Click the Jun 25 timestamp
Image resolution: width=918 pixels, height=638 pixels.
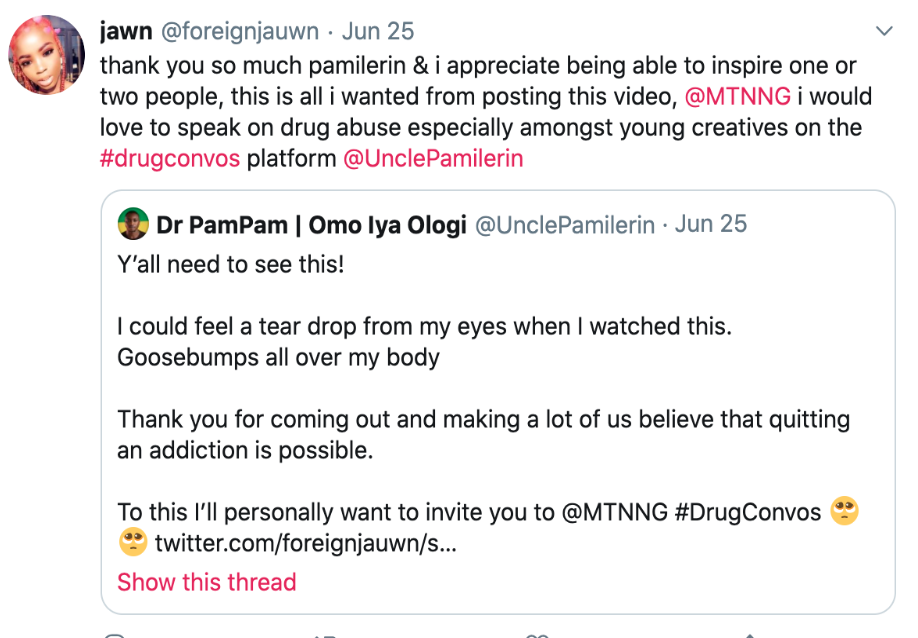point(377,31)
